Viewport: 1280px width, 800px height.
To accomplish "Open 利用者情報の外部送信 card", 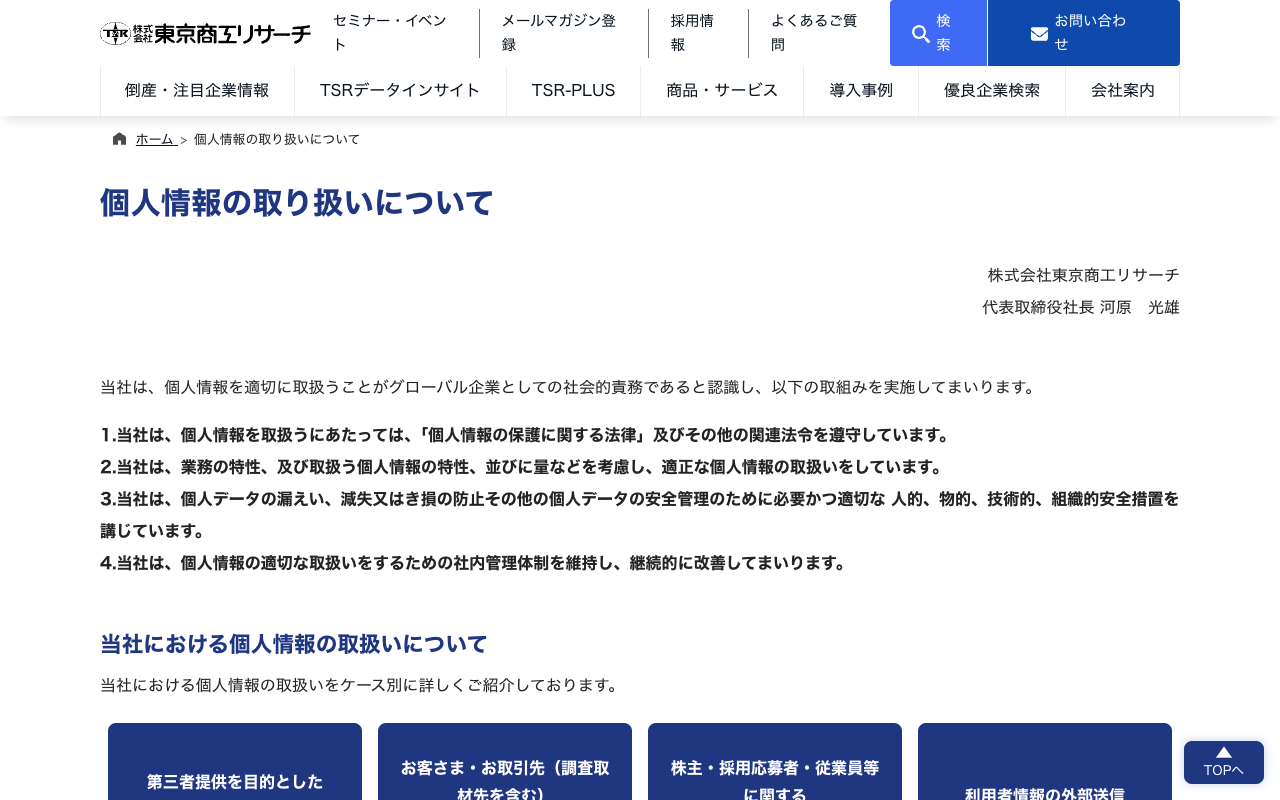I will coord(1045,762).
